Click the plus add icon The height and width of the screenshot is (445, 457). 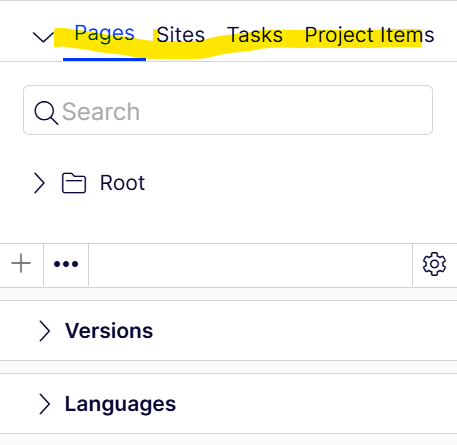coord(21,263)
